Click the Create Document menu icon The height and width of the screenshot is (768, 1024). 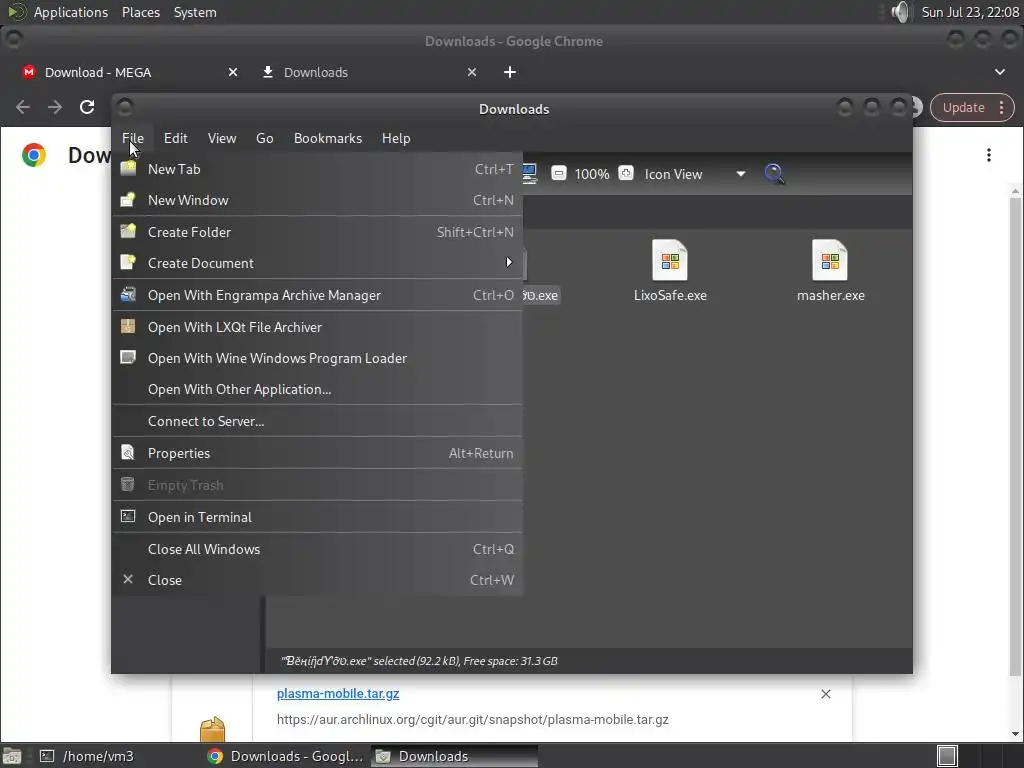point(128,263)
